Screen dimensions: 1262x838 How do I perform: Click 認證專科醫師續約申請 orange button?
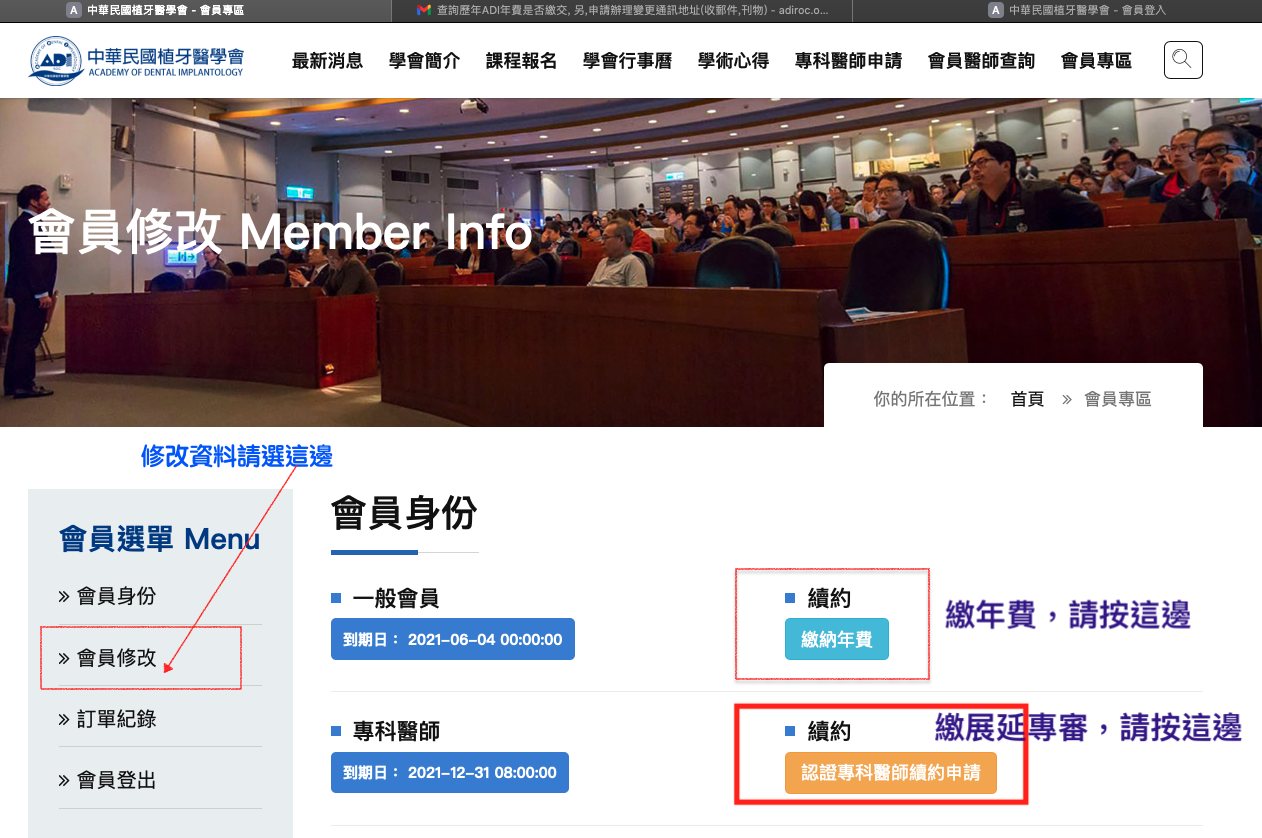click(x=890, y=773)
